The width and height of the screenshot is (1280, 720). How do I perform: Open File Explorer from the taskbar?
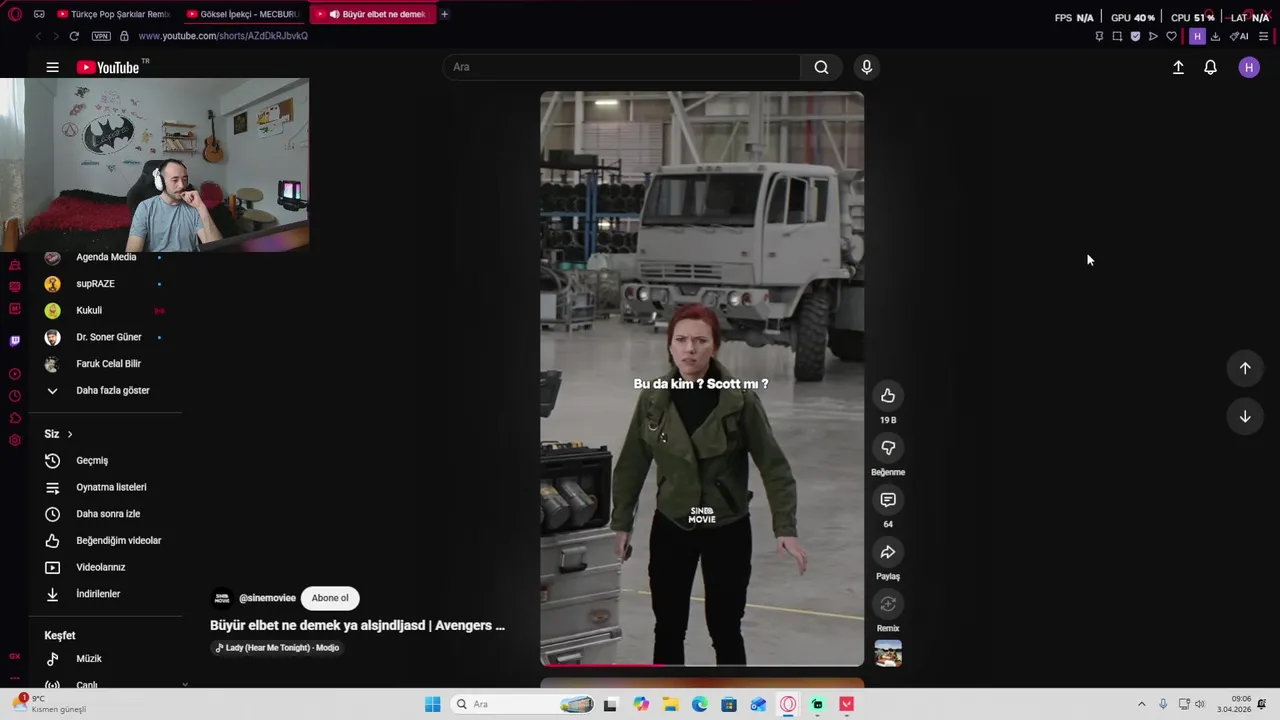(x=670, y=704)
